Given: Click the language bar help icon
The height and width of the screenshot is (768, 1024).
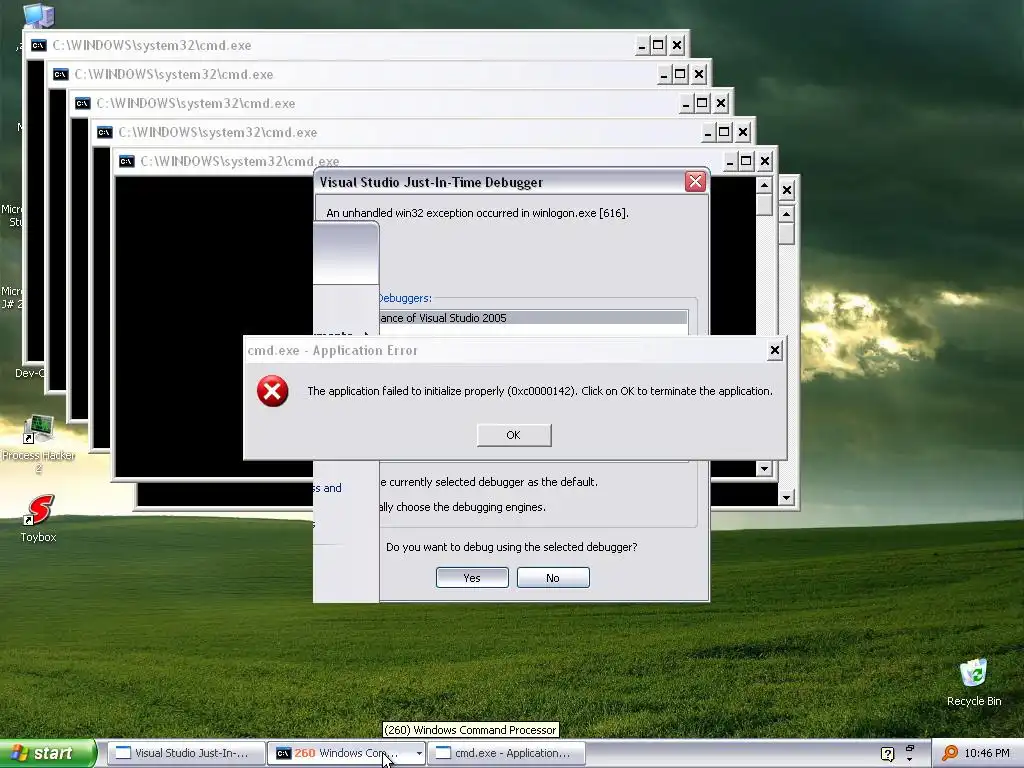Looking at the screenshot, I should tap(888, 754).
